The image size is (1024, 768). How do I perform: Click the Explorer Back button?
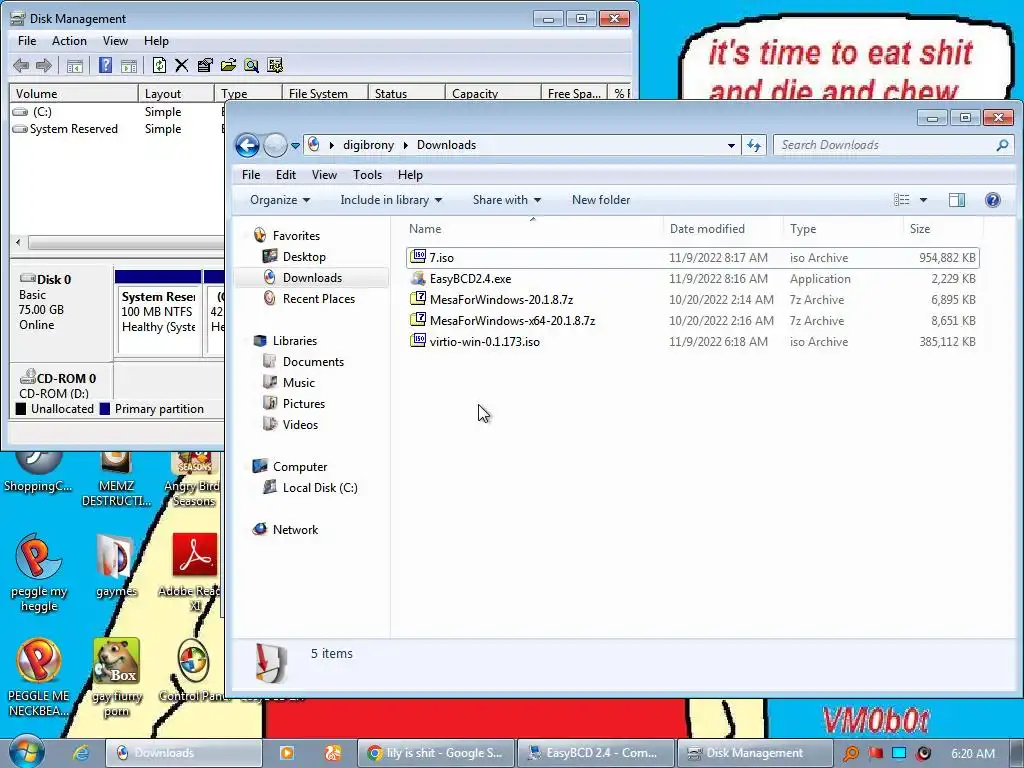(x=248, y=145)
